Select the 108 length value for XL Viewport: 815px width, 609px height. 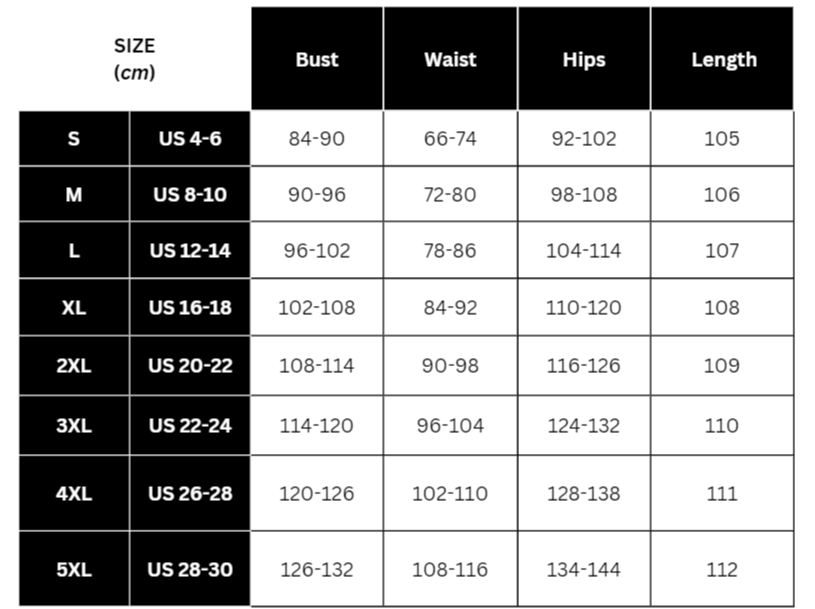point(722,308)
